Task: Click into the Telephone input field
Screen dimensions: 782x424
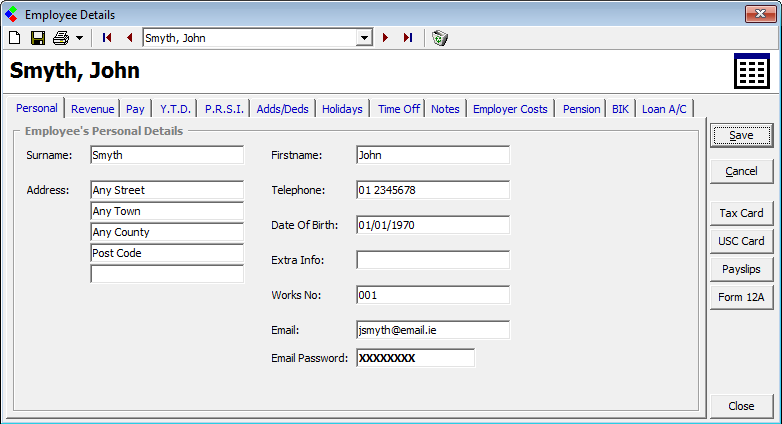Action: (432, 190)
